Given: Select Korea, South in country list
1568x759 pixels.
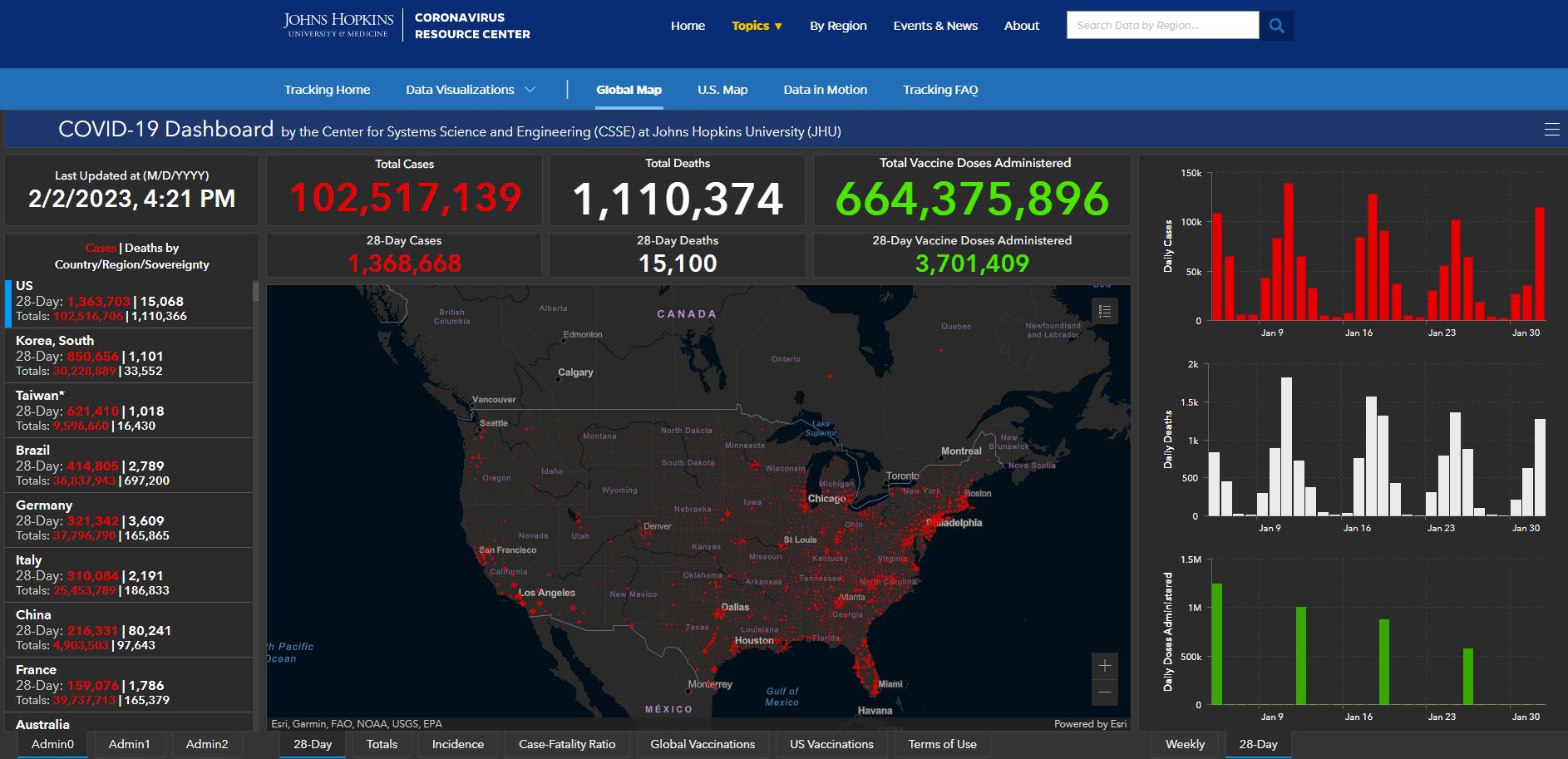Looking at the screenshot, I should (129, 356).
